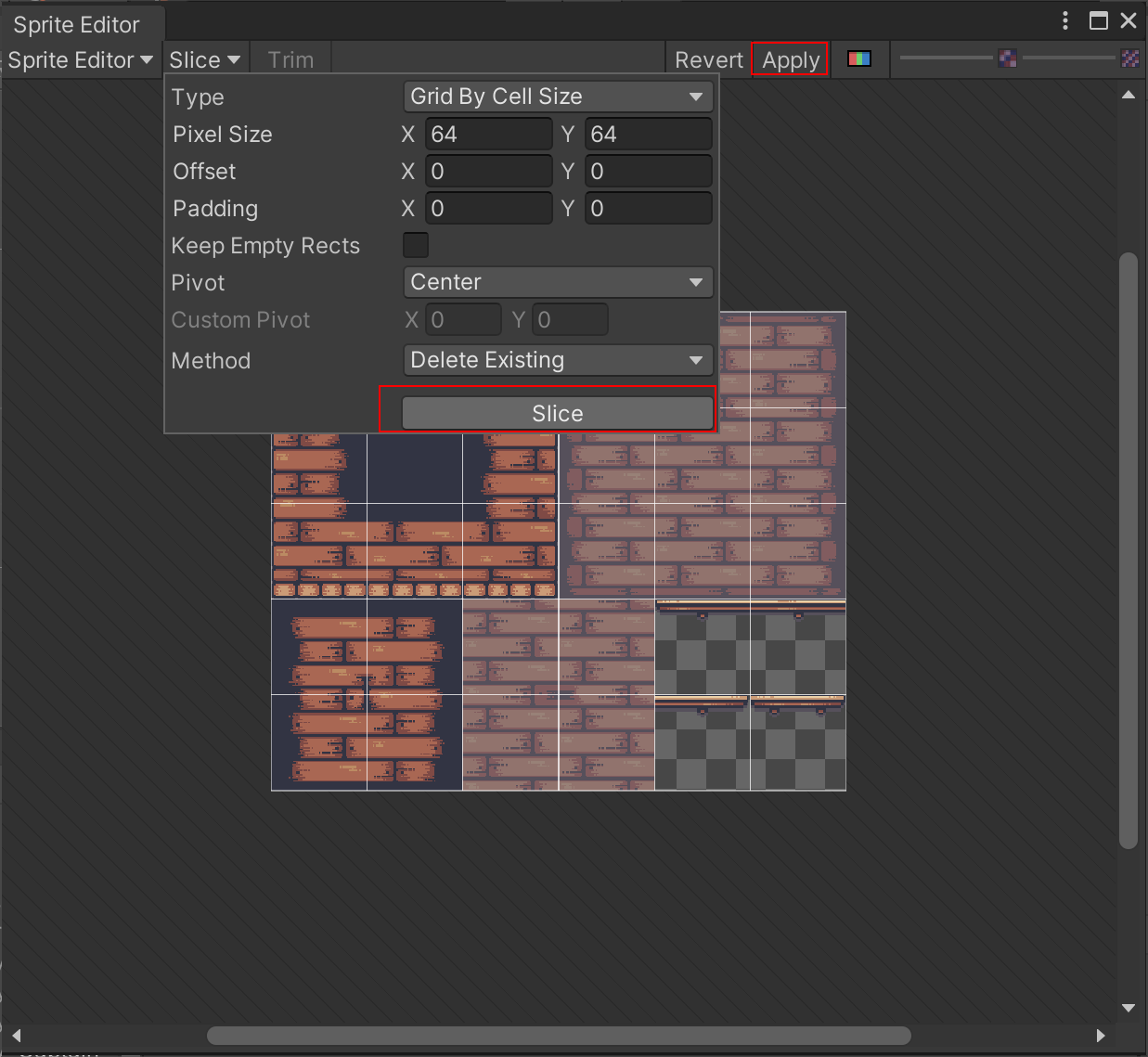Click the blurred low-mip checkered icon
1148x1057 pixels.
click(1008, 58)
